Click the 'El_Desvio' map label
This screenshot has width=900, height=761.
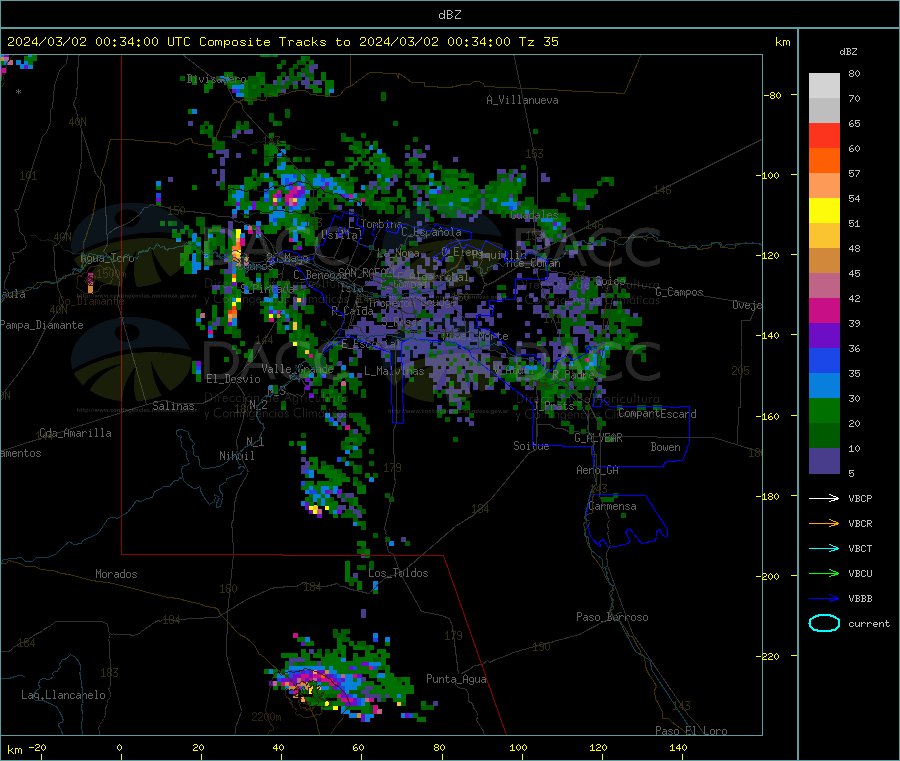(x=233, y=379)
